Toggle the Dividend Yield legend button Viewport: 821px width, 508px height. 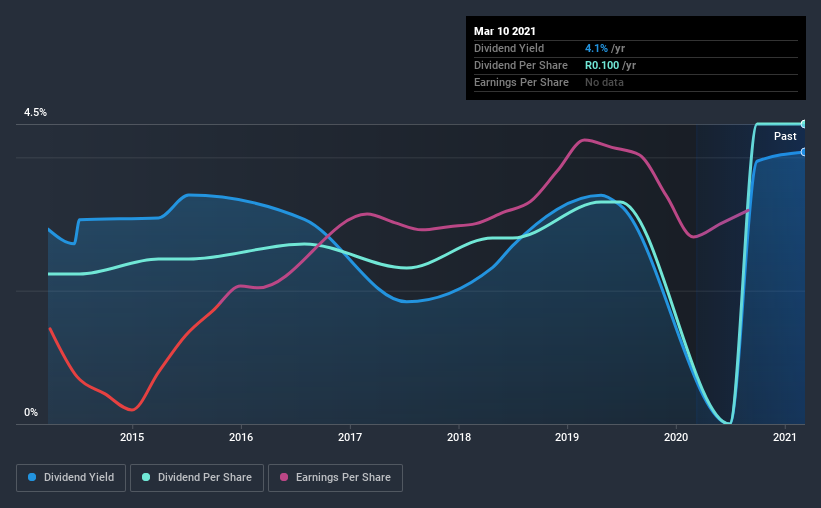click(71, 478)
